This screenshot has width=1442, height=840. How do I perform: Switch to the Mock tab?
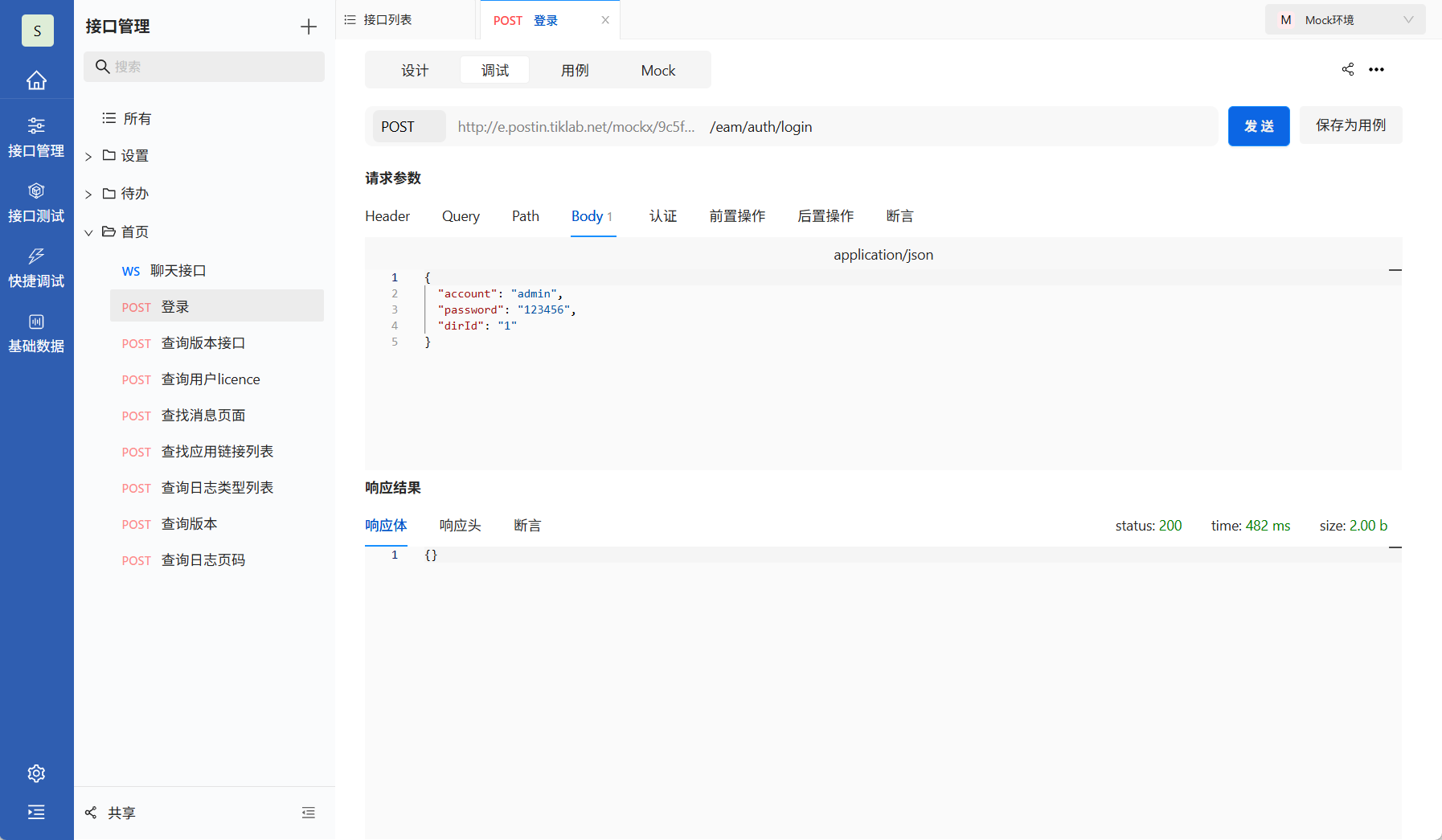(x=658, y=70)
